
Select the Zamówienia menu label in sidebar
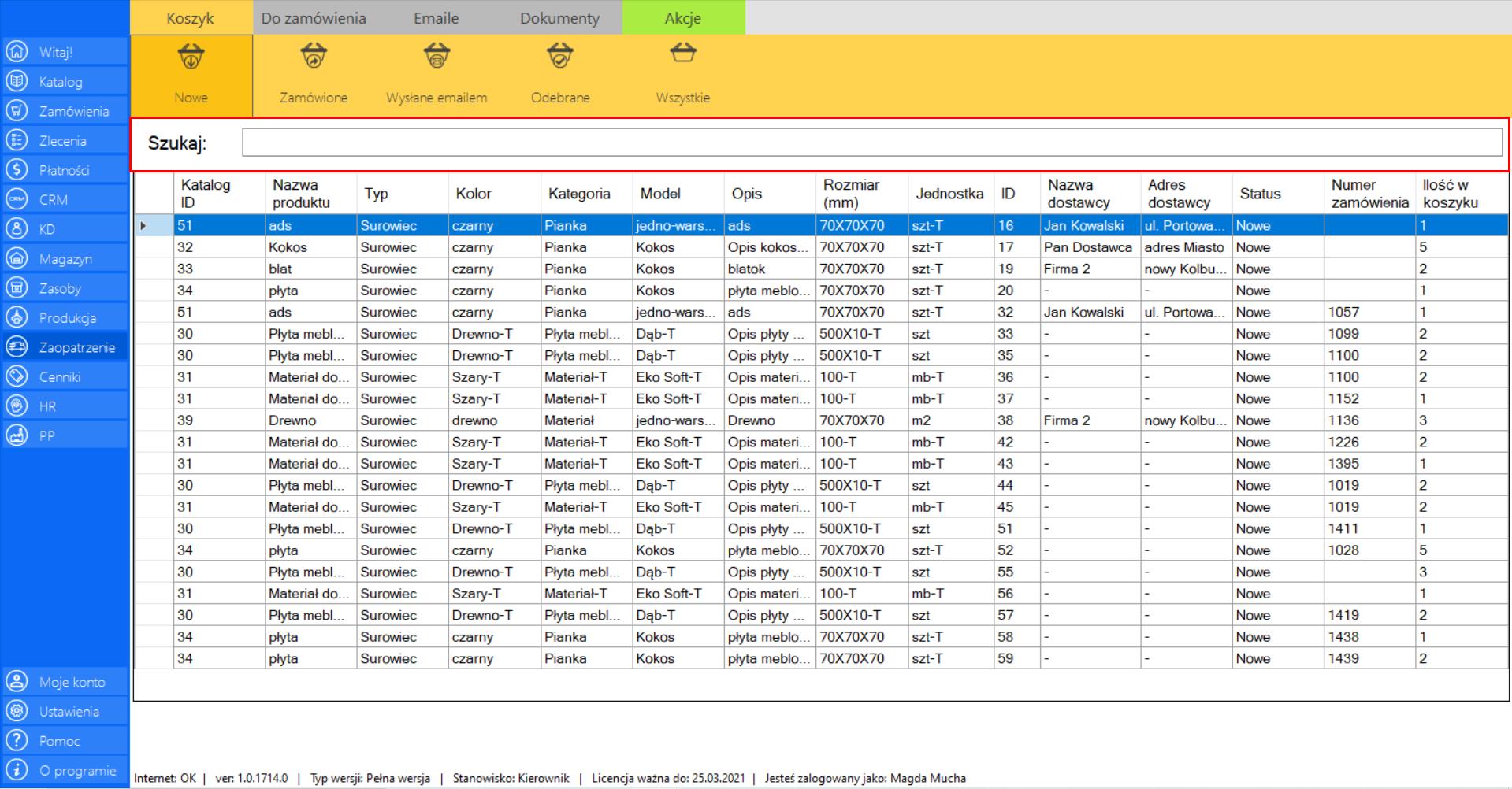tap(74, 111)
